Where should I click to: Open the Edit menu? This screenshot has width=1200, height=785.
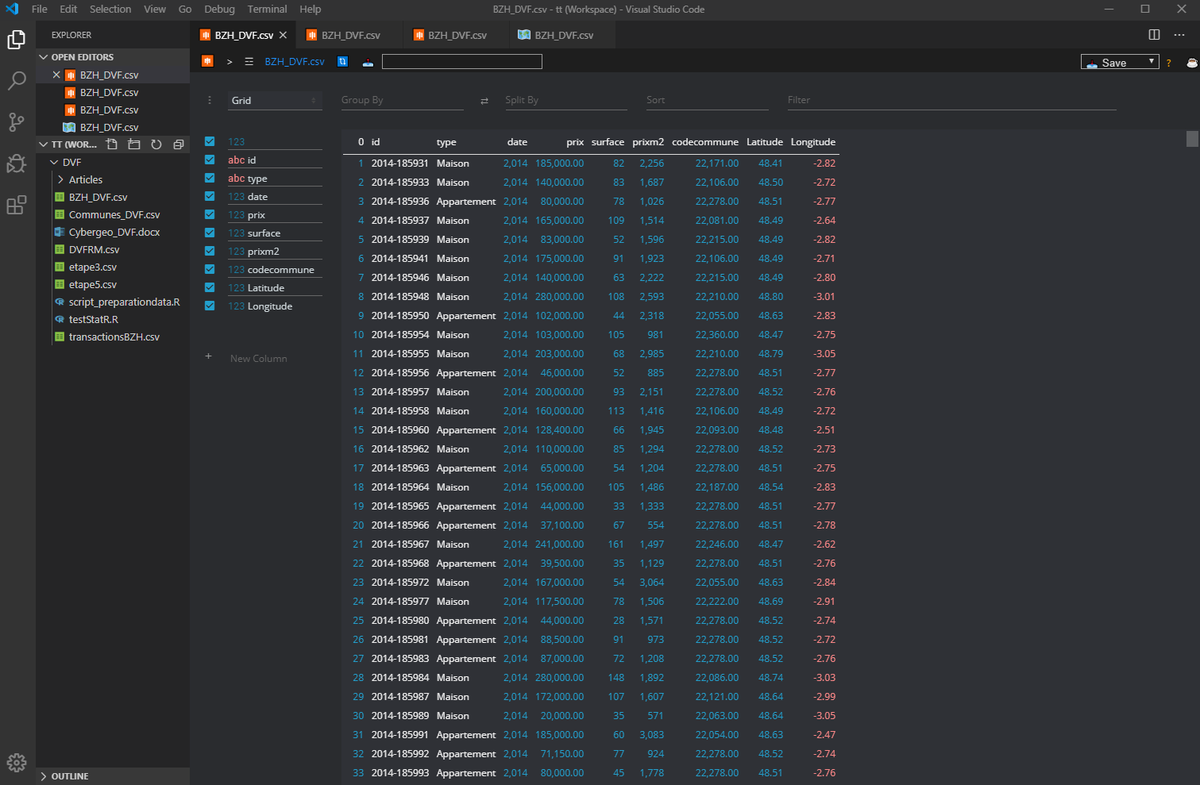point(68,9)
